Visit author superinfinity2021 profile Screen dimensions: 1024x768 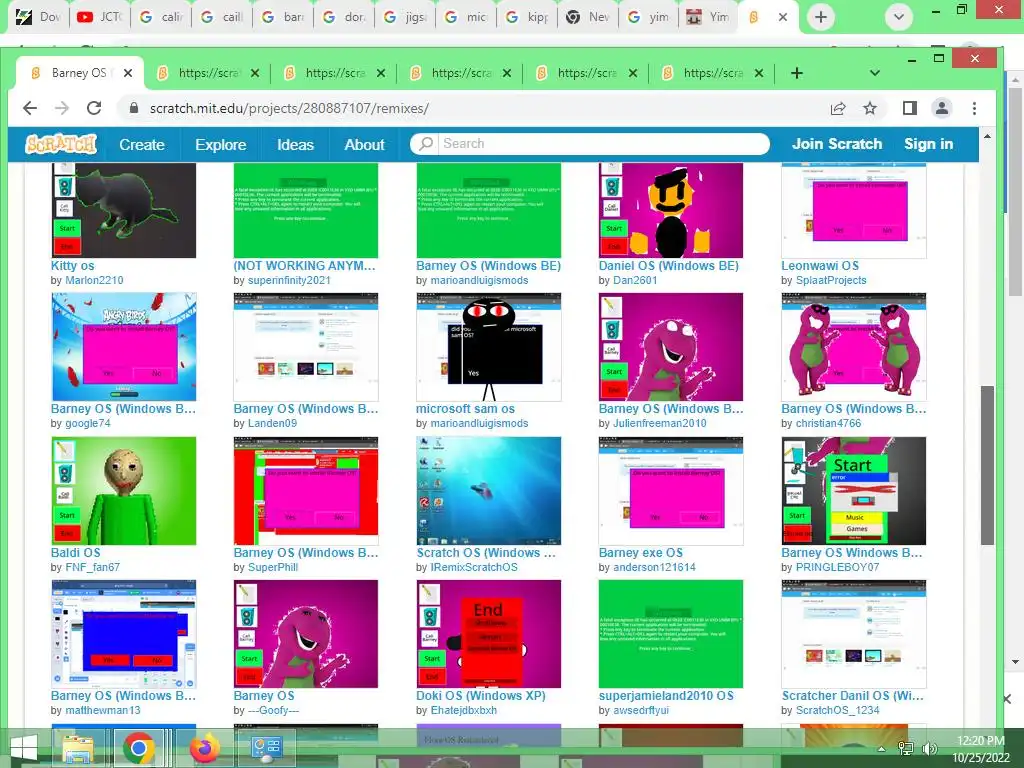point(289,280)
